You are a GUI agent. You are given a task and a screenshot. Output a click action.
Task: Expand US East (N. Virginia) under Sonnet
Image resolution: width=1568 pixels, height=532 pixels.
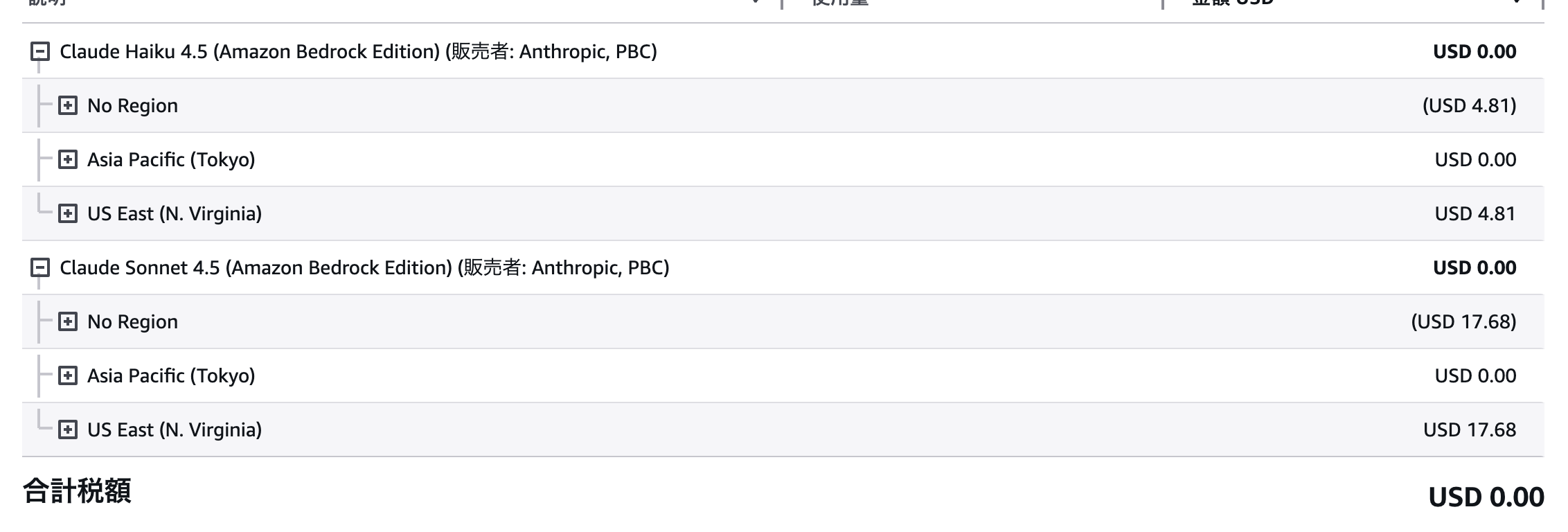pyautogui.click(x=68, y=430)
